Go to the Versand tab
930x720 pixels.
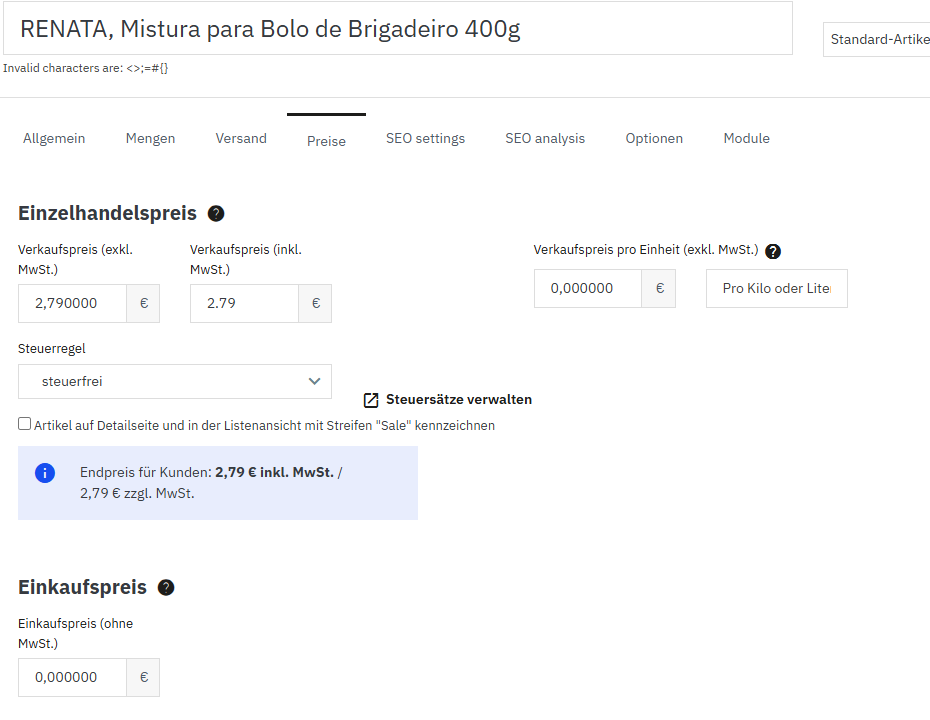pyautogui.click(x=241, y=139)
